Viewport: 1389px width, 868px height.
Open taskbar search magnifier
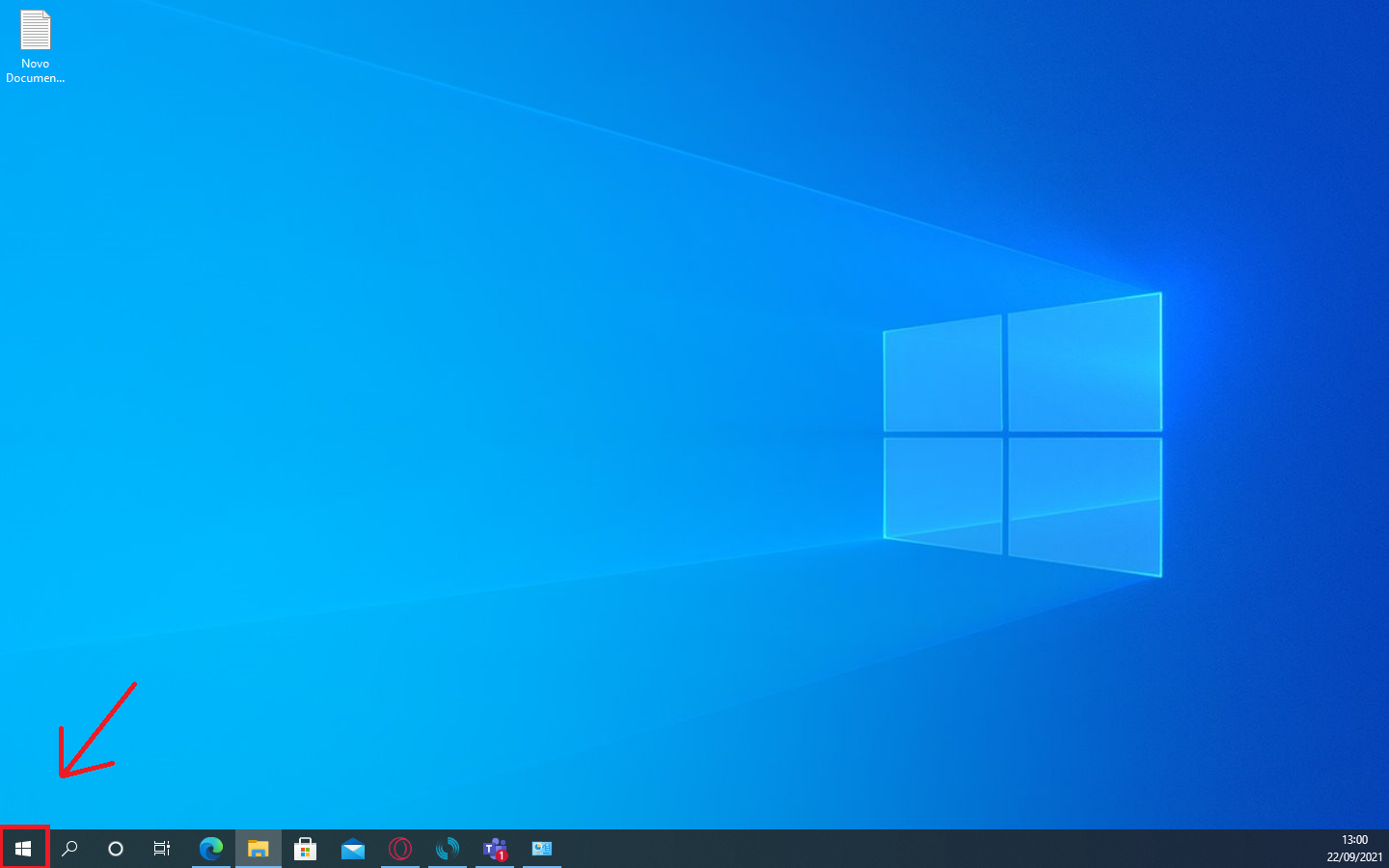[69, 849]
